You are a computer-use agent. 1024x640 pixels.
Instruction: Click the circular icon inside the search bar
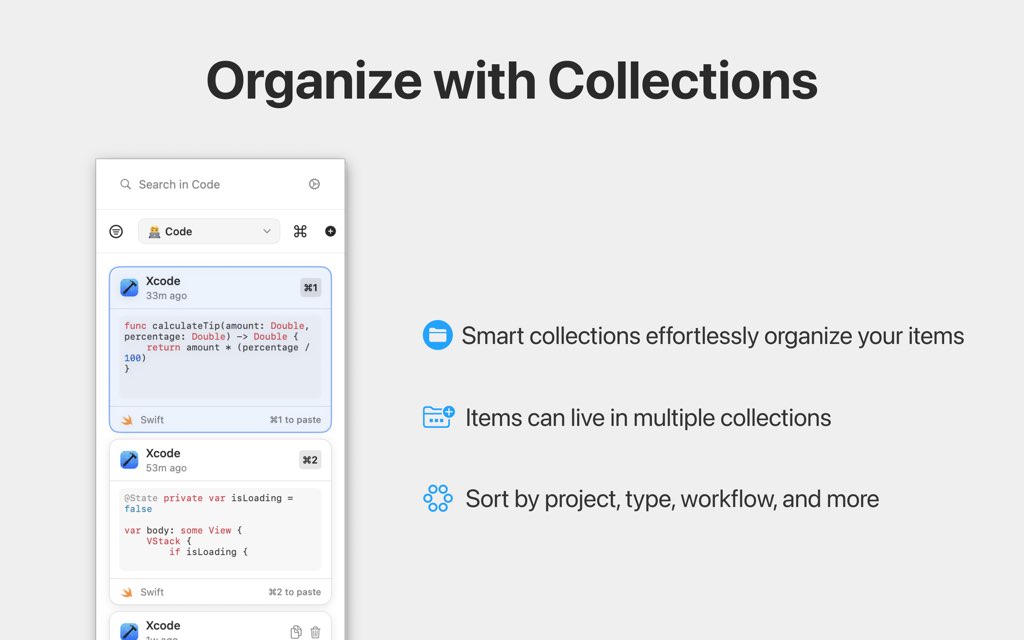313,184
